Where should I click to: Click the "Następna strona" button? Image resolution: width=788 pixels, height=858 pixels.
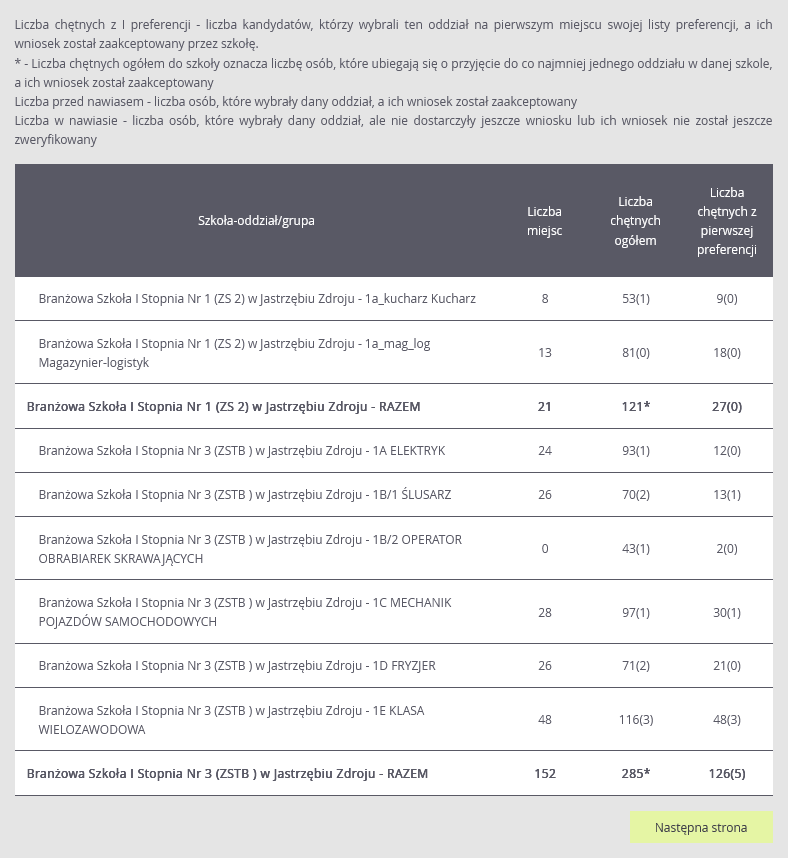(701, 828)
